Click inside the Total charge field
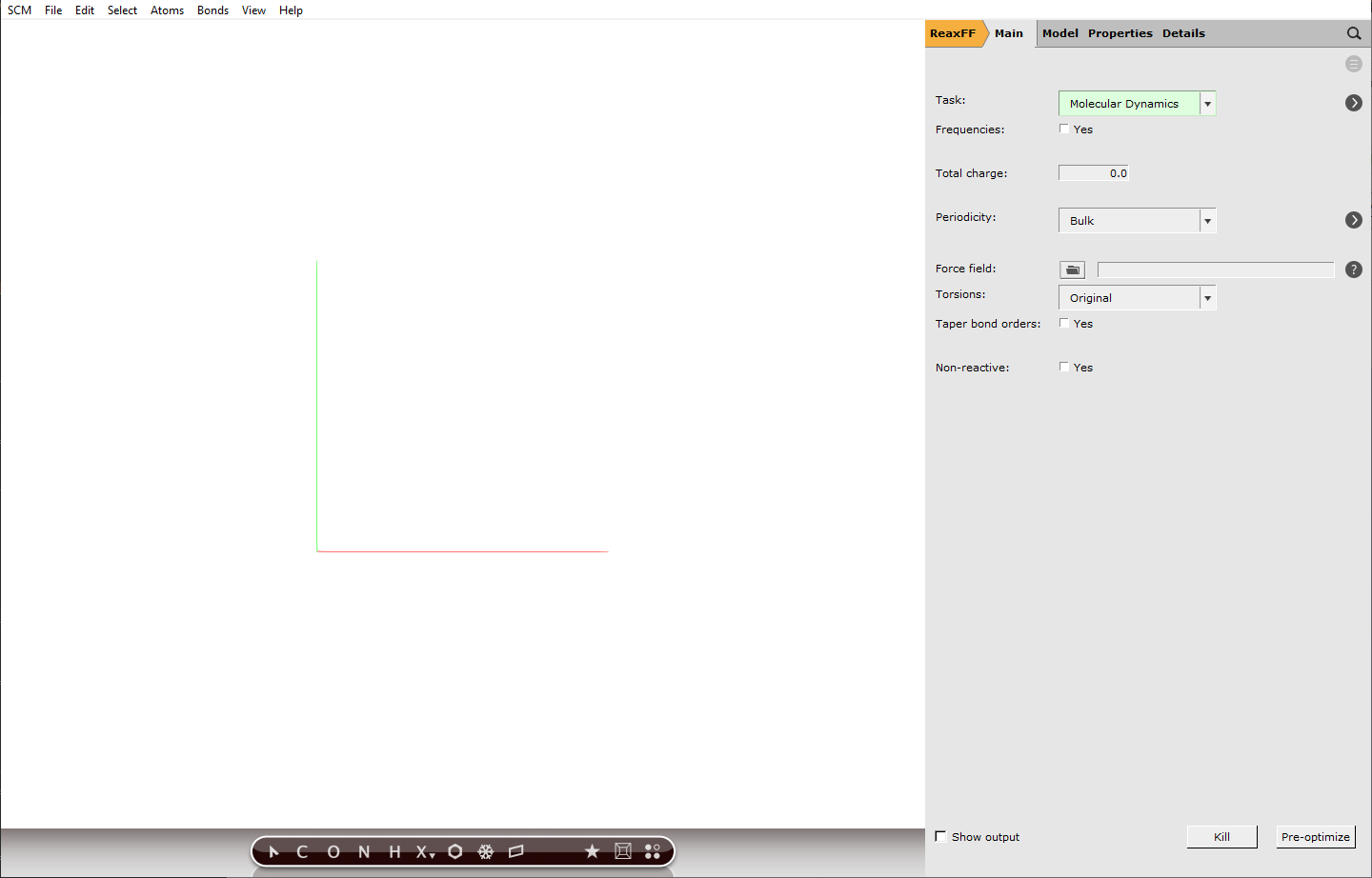 point(1093,172)
